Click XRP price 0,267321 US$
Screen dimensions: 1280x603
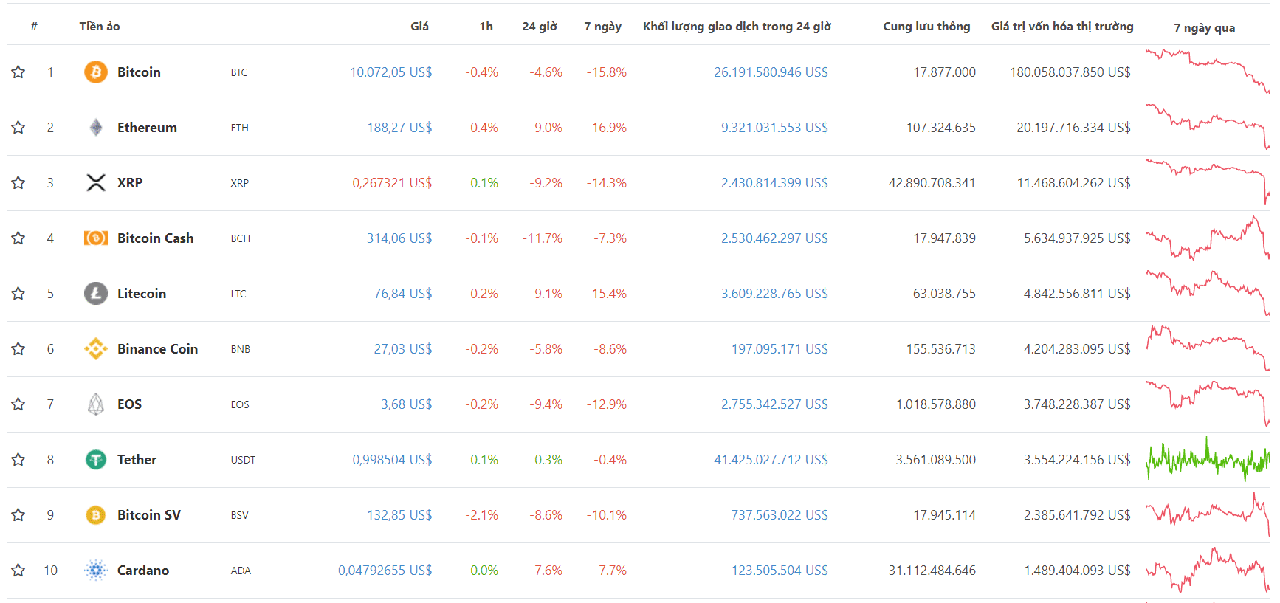(392, 183)
